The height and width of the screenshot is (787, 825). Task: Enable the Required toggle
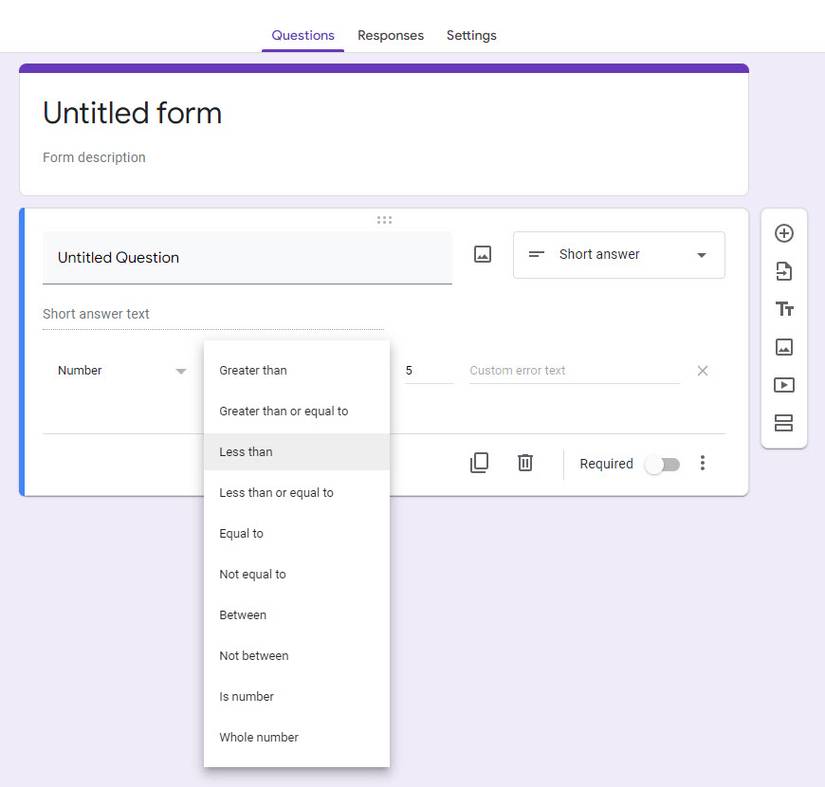tap(662, 463)
